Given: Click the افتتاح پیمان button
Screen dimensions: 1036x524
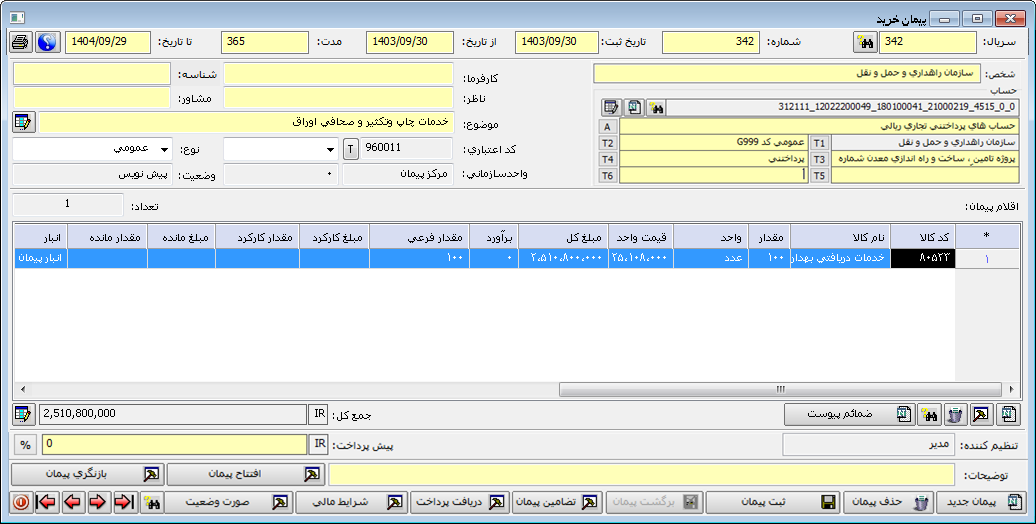Looking at the screenshot, I should 246,474.
